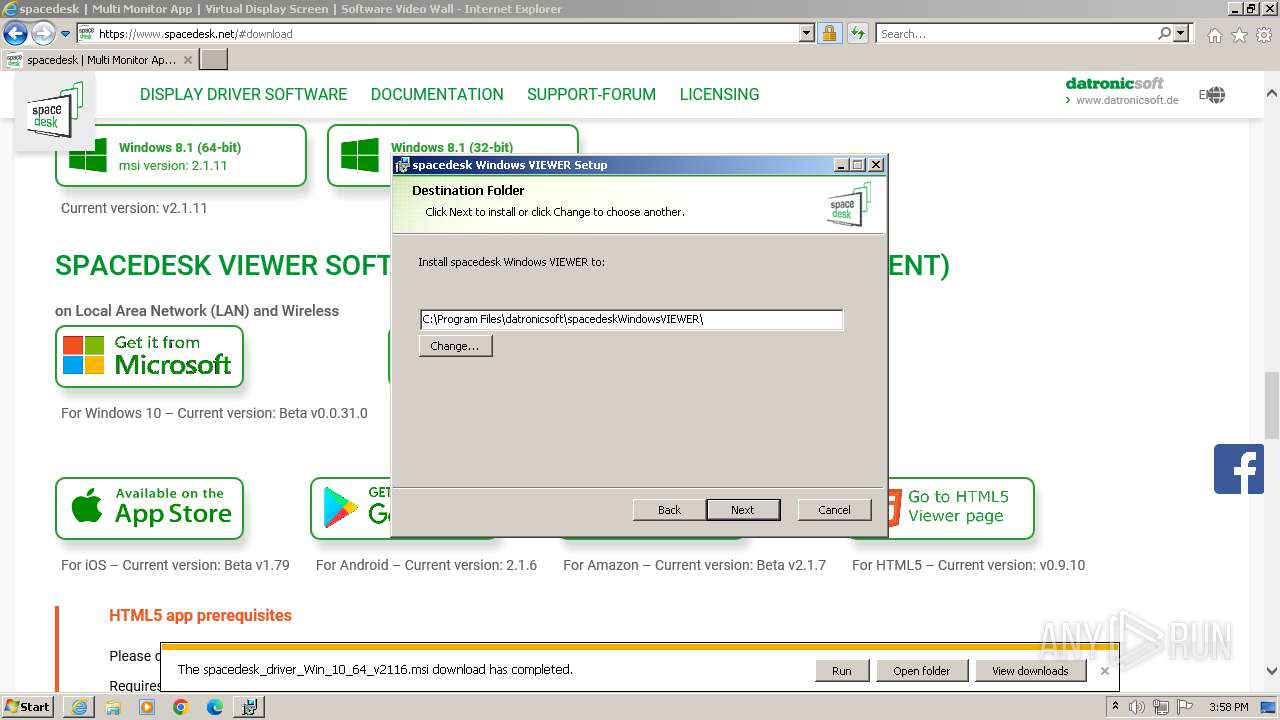Close the spacedesk browser tab
1280x720 pixels.
tap(189, 60)
